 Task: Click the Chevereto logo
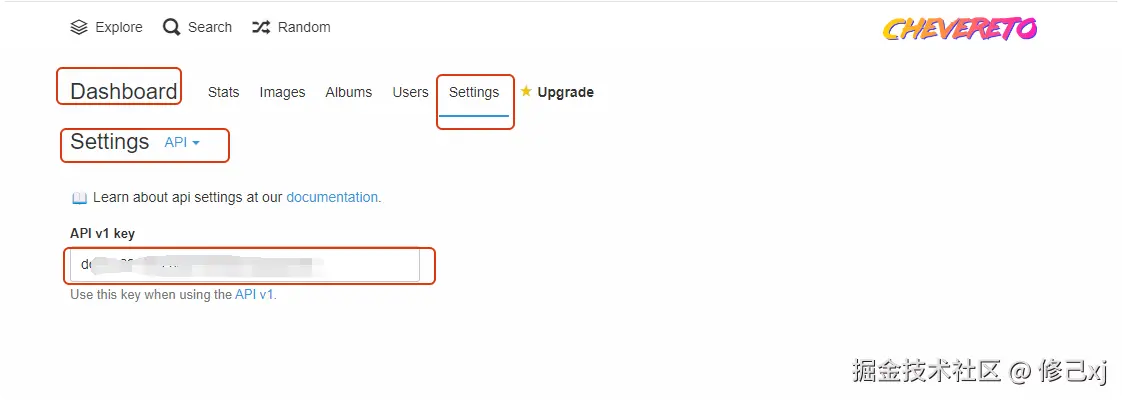tap(959, 29)
